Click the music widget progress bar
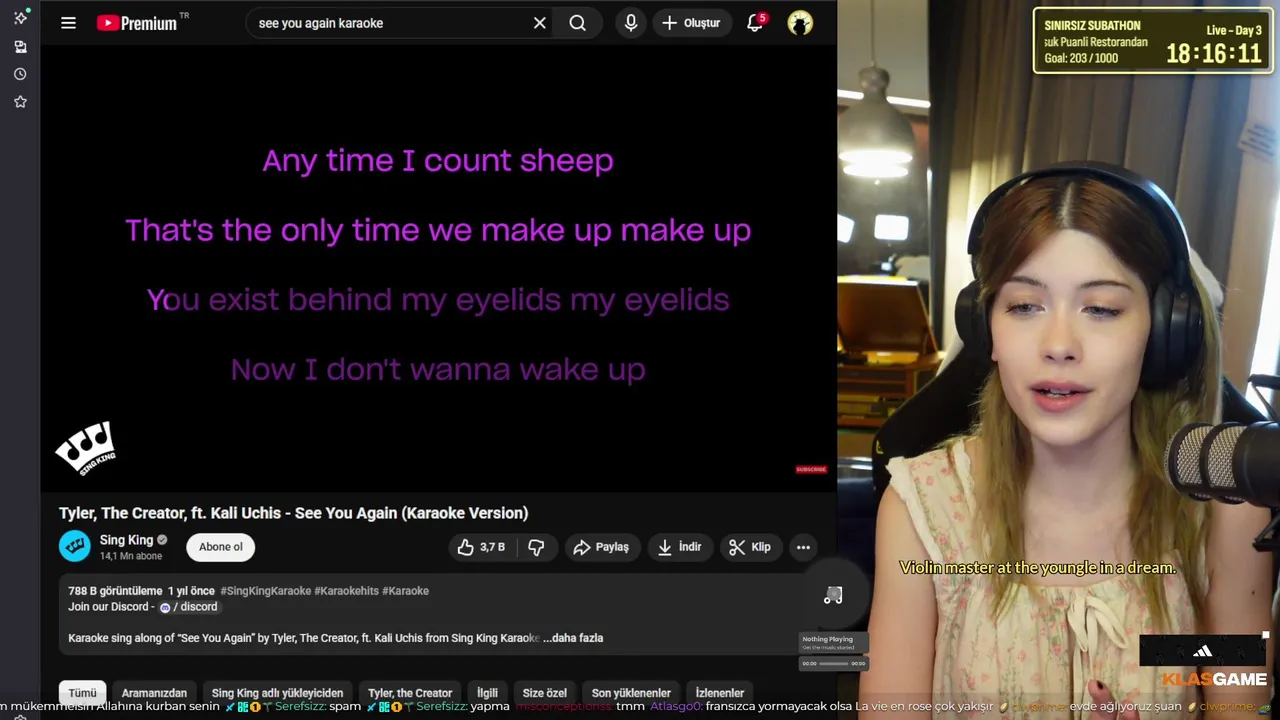This screenshot has height=720, width=1280. (833, 663)
